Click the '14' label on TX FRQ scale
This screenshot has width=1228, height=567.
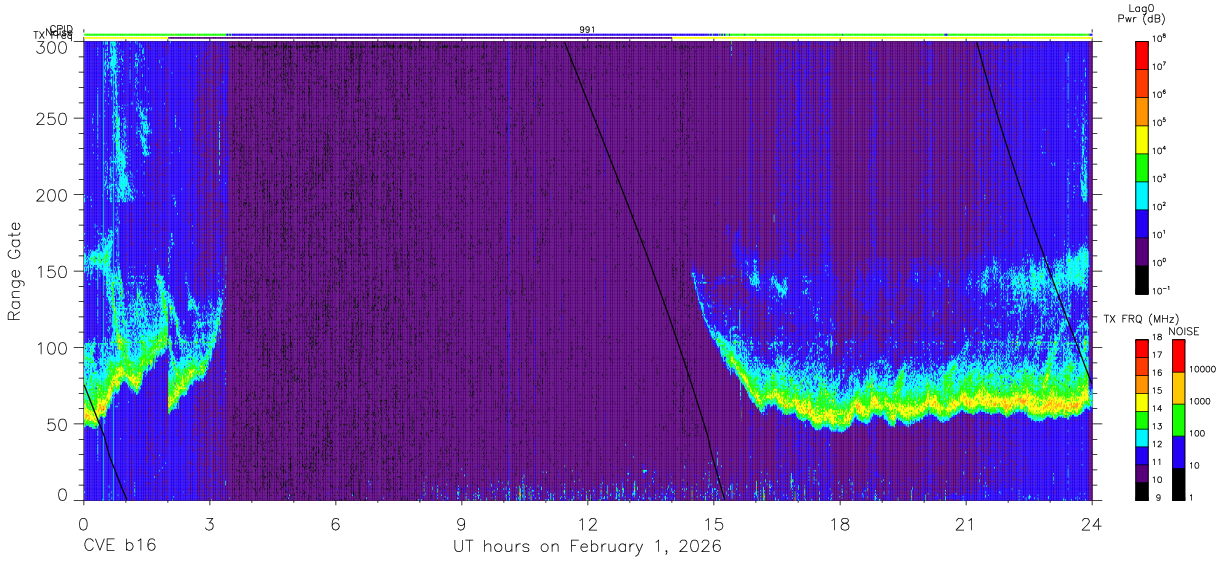(x=1157, y=407)
